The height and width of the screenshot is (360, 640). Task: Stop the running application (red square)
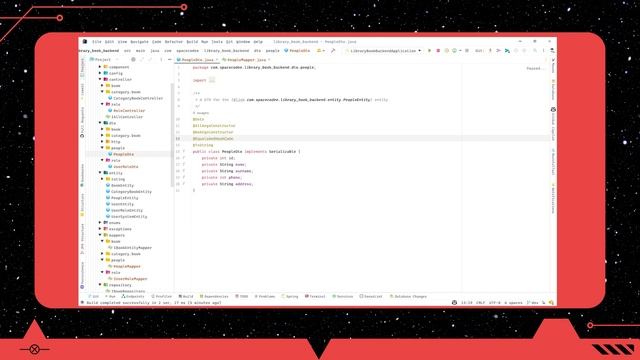point(438,51)
